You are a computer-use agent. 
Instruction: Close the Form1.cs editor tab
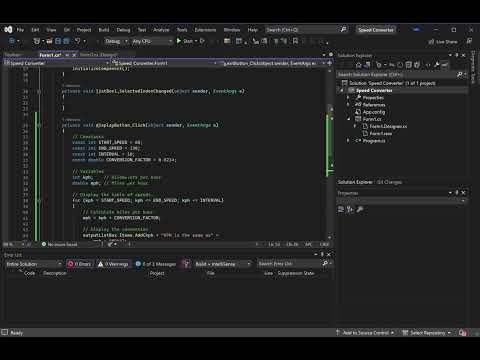click(x=74, y=55)
